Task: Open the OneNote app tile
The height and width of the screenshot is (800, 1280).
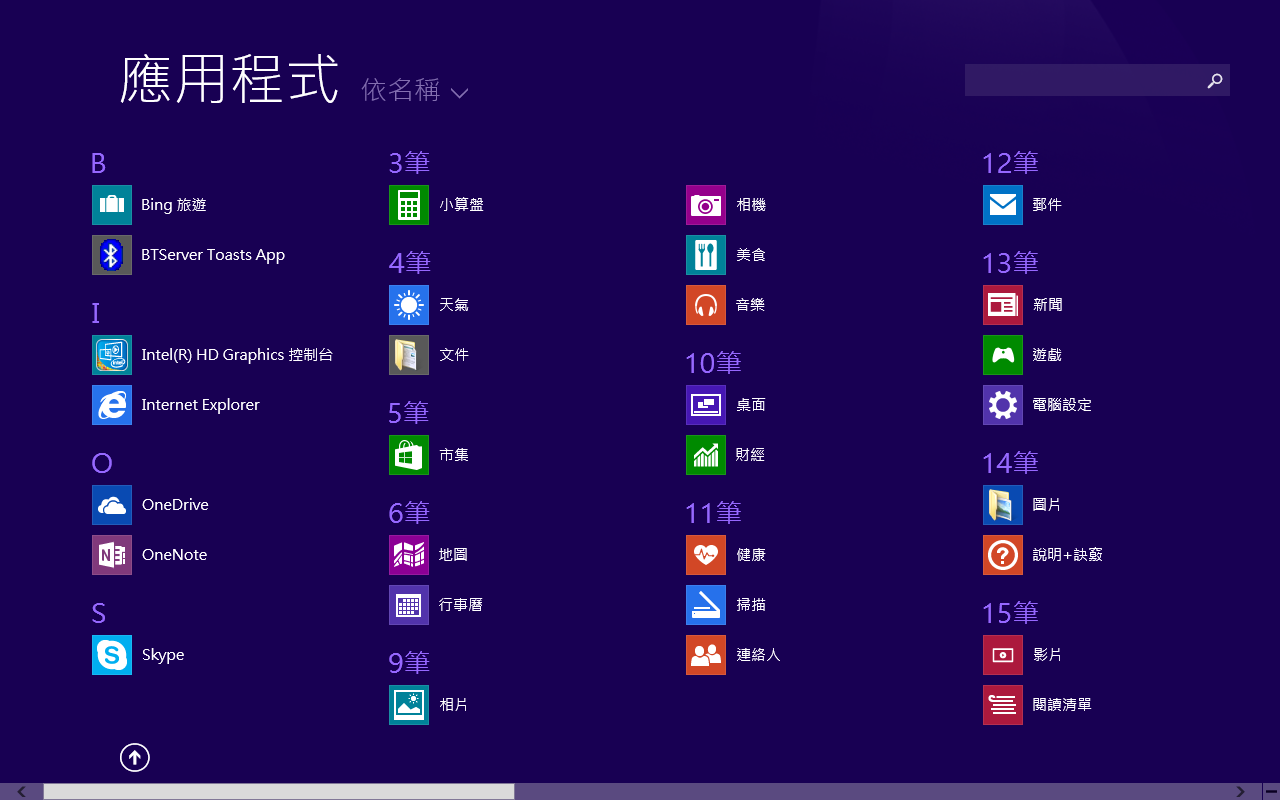Action: point(112,555)
